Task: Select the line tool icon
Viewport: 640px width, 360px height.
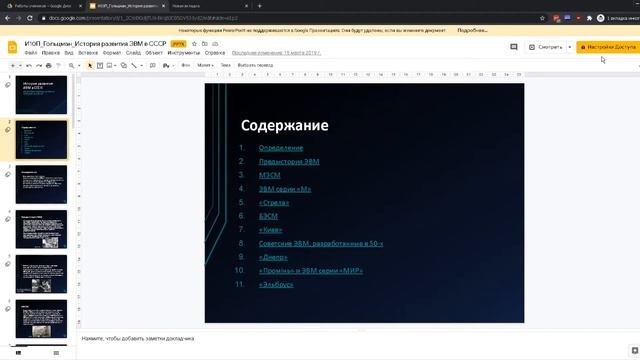Action: pos(134,65)
